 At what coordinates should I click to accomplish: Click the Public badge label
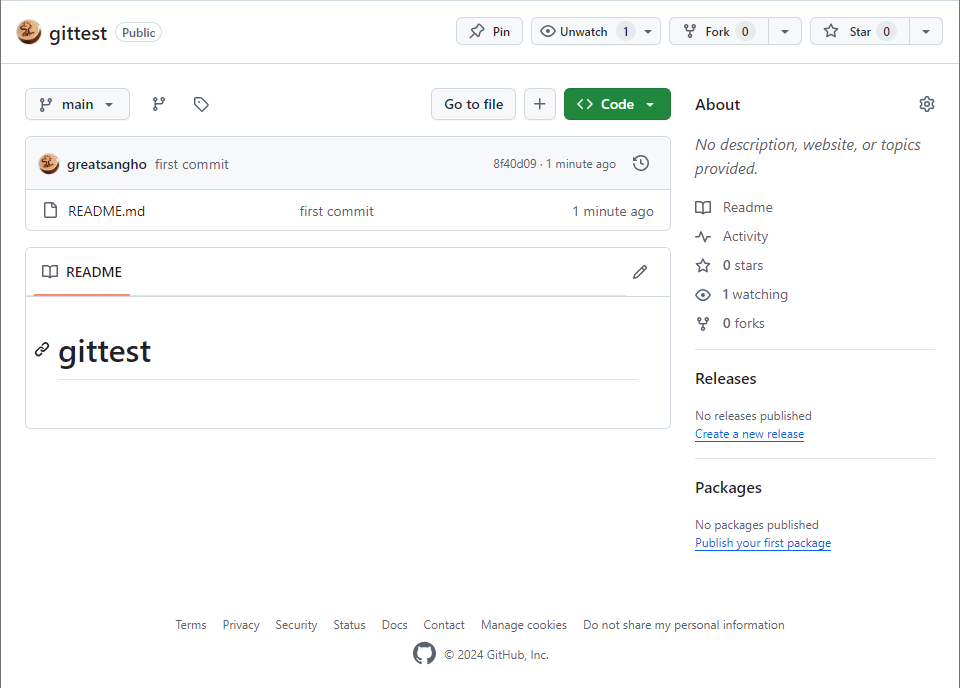click(x=138, y=32)
